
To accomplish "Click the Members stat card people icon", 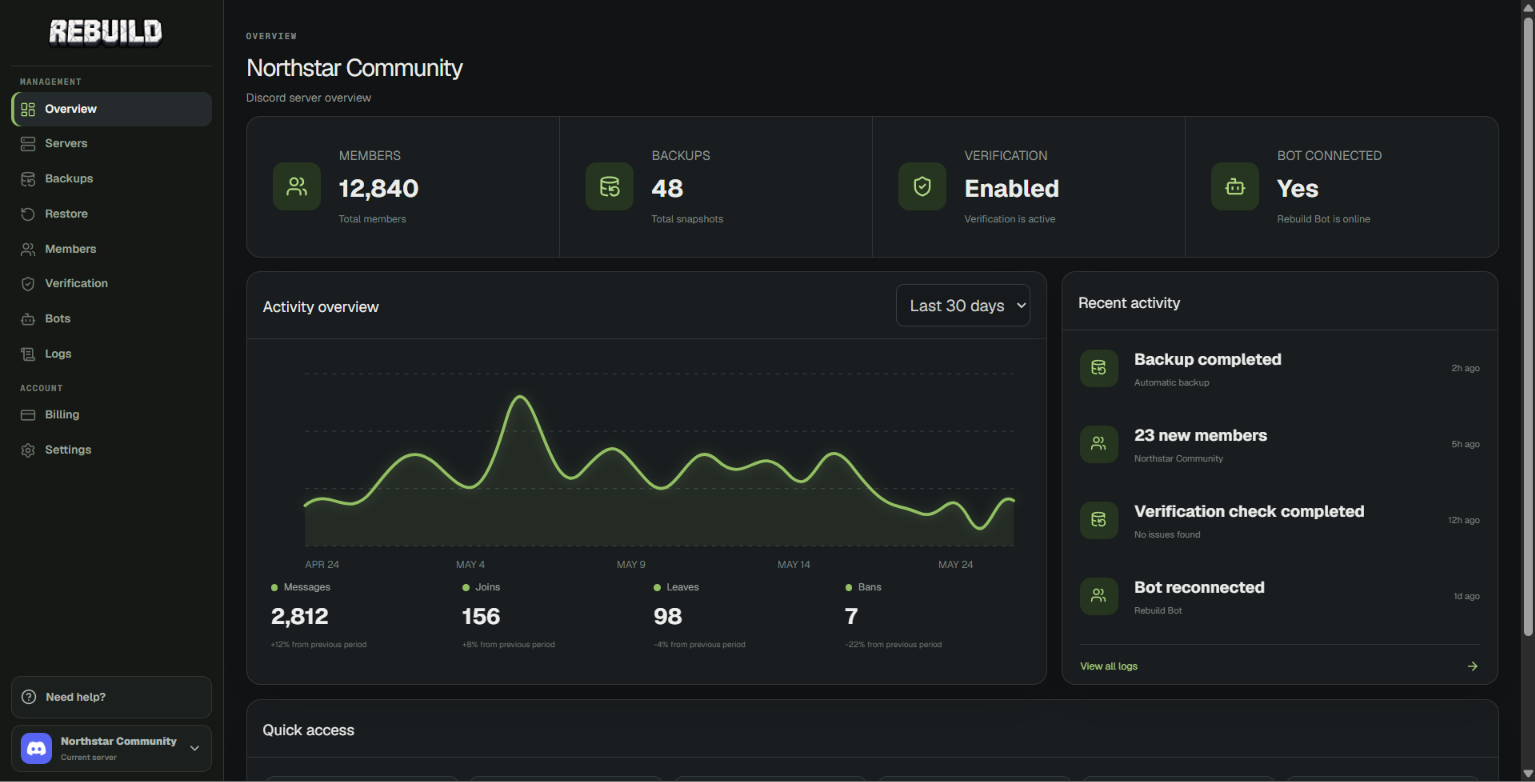I will [x=297, y=187].
